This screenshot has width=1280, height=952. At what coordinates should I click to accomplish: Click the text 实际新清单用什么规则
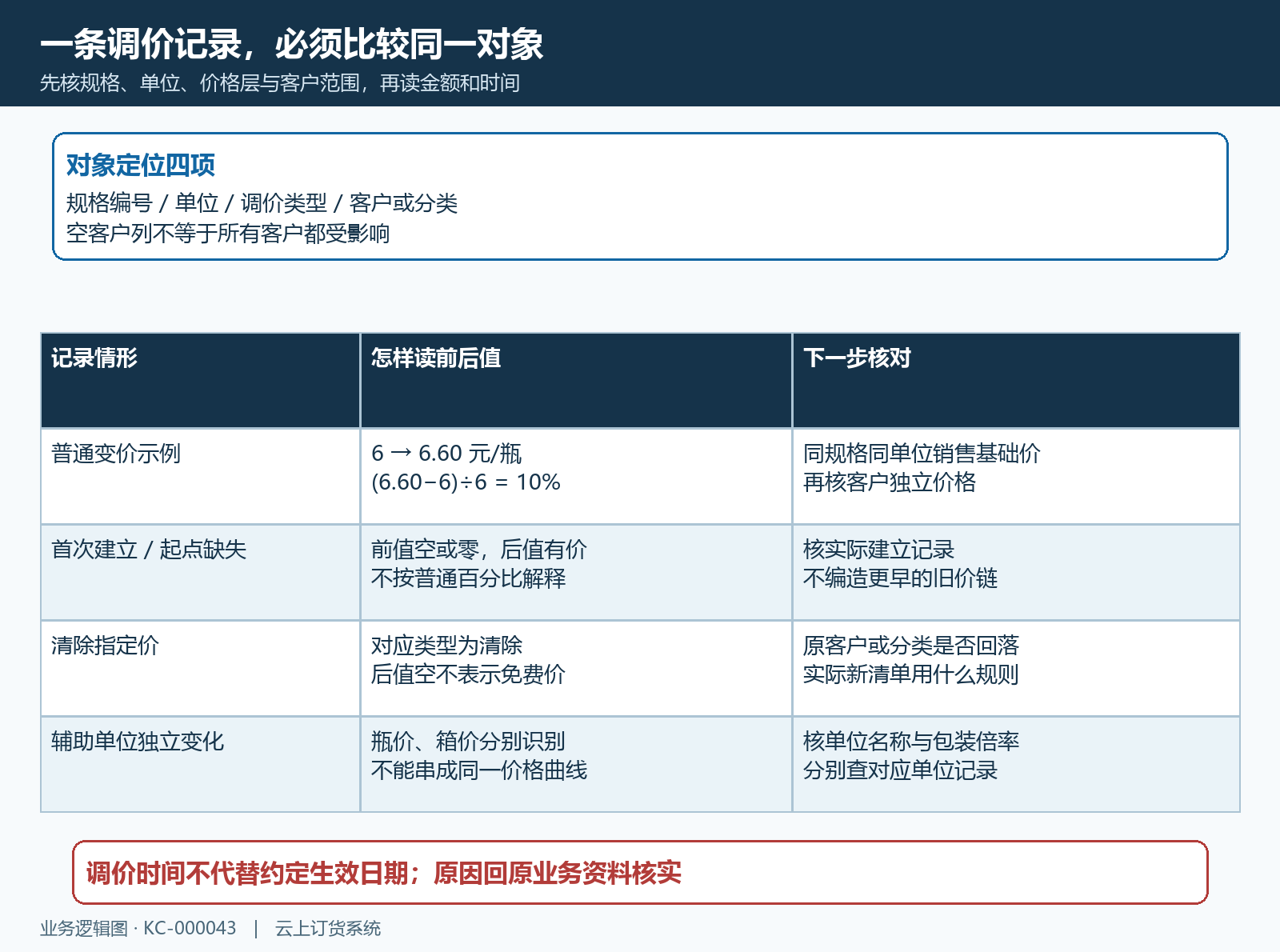point(911,674)
